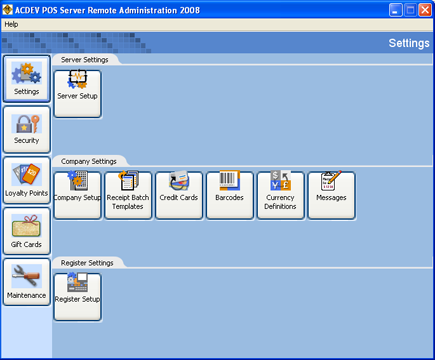Open Currency Definitions
The image size is (435, 360).
pyautogui.click(x=281, y=195)
